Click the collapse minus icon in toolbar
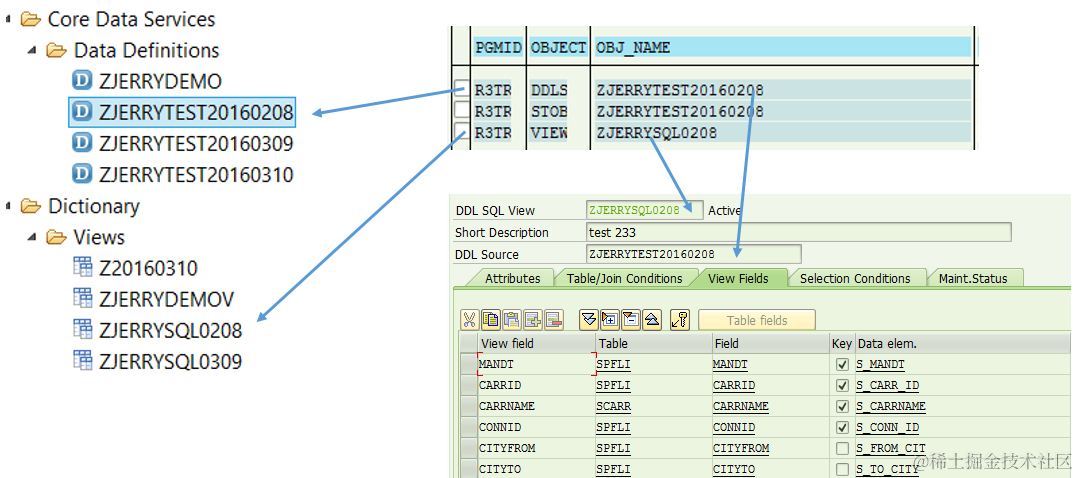The height and width of the screenshot is (478, 1079). (631, 319)
